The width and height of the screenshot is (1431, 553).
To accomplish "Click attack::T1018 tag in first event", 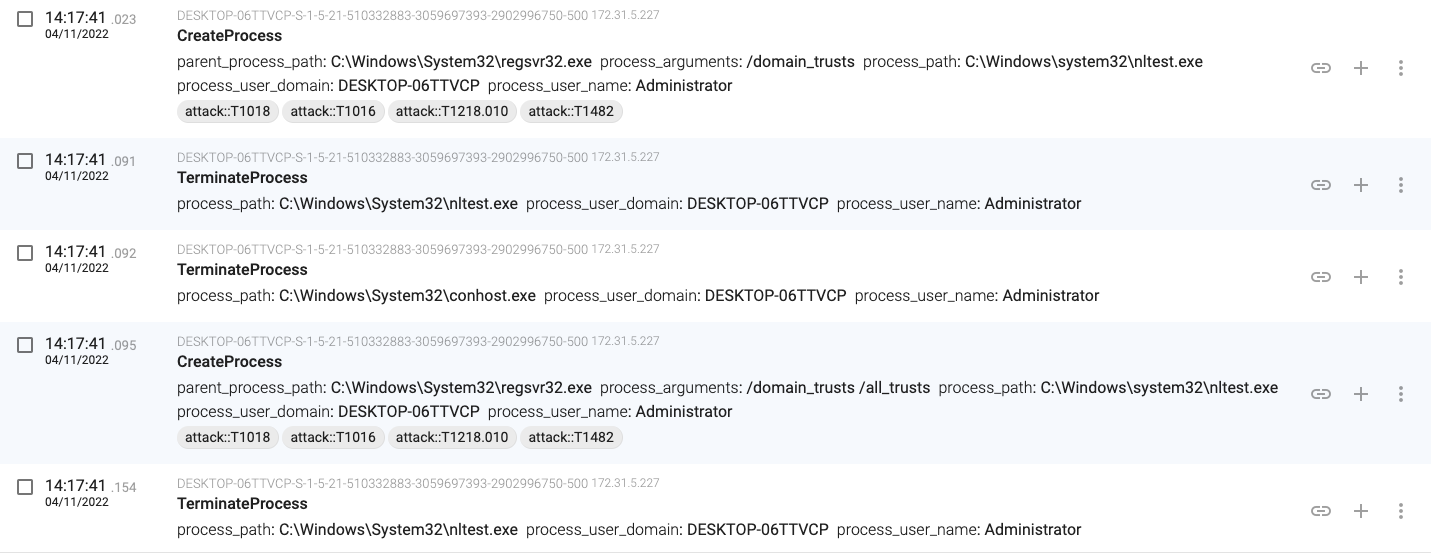I will (x=228, y=111).
